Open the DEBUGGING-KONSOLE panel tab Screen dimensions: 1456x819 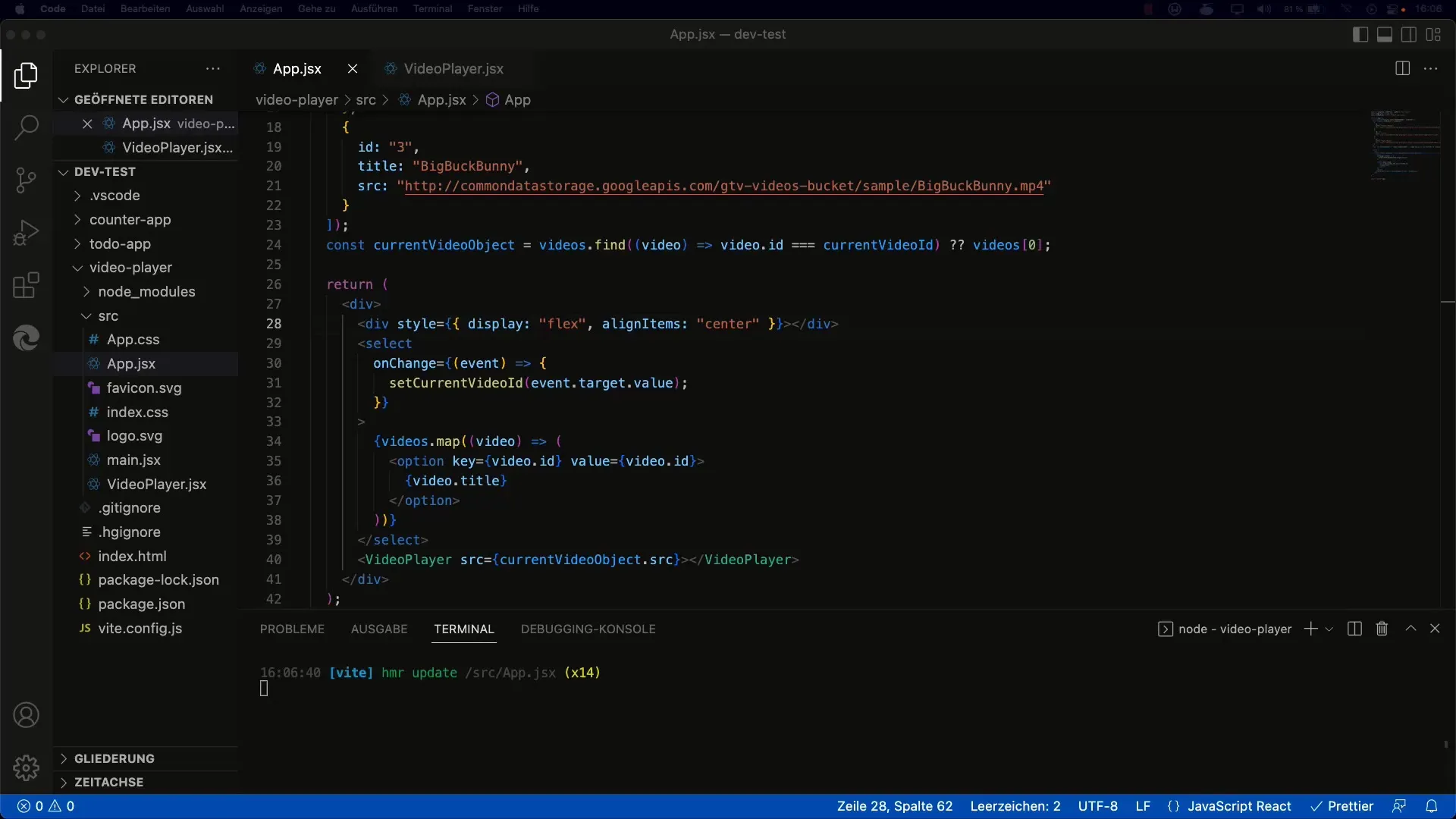[588, 629]
